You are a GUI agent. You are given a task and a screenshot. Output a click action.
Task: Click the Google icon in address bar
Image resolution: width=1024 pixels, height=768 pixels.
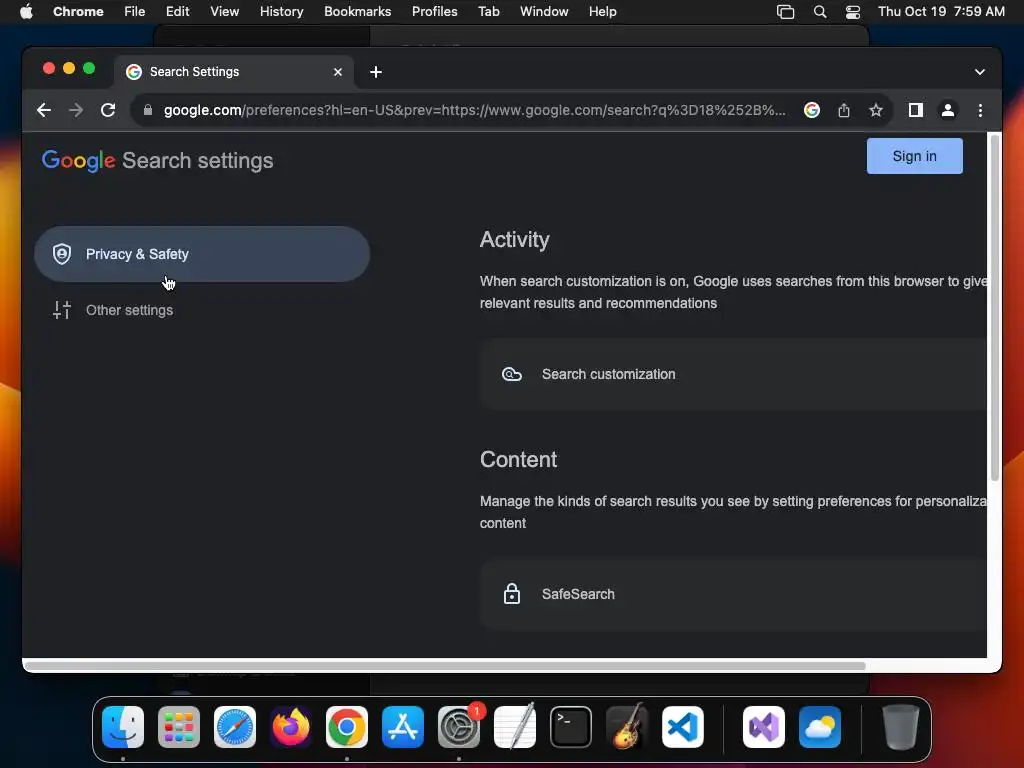coord(811,110)
